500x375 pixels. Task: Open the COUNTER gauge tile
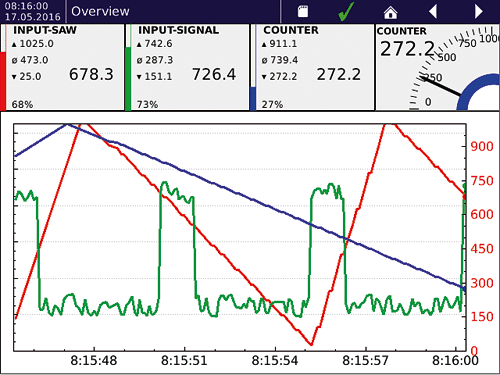point(438,67)
